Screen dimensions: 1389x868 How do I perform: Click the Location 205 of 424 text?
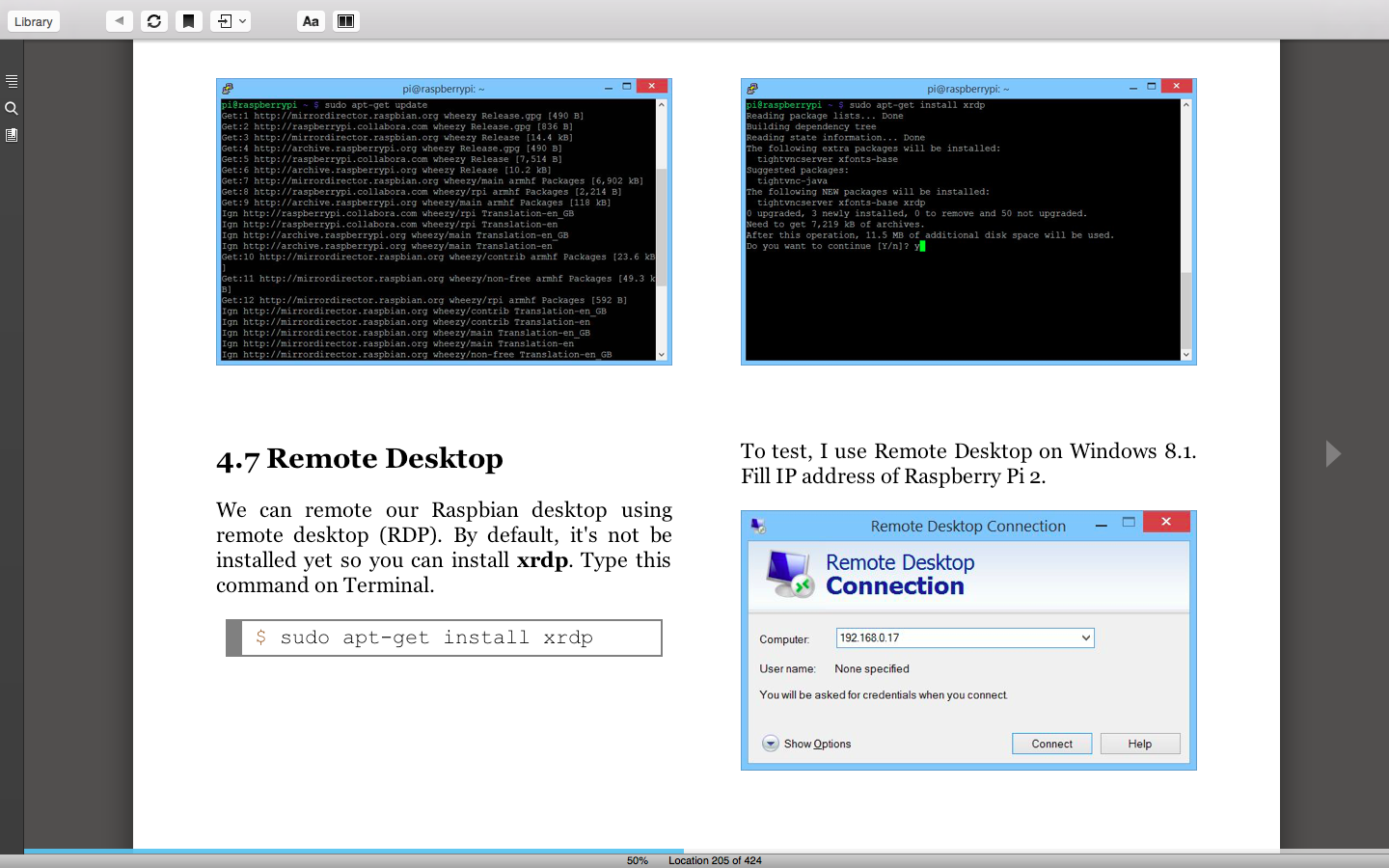pyautogui.click(x=715, y=860)
